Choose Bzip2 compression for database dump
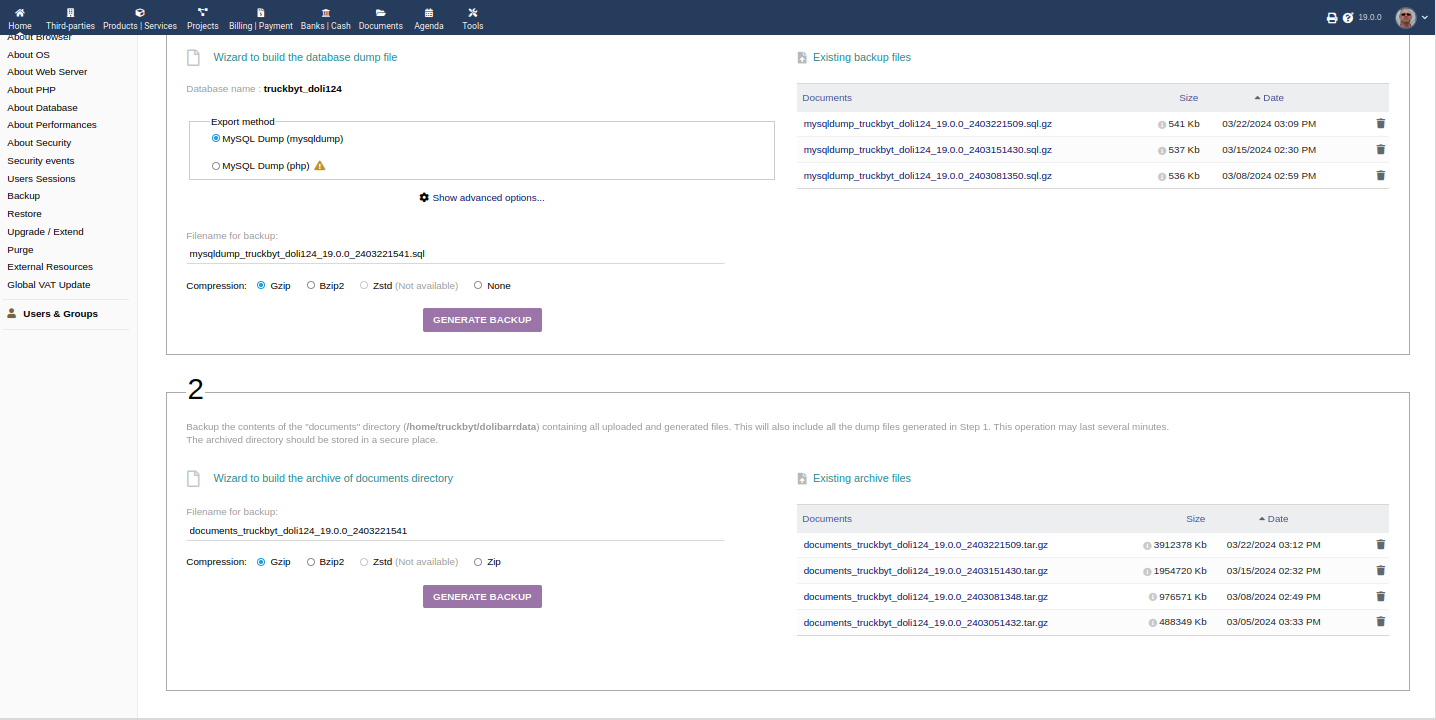The width and height of the screenshot is (1436, 720). tap(311, 286)
